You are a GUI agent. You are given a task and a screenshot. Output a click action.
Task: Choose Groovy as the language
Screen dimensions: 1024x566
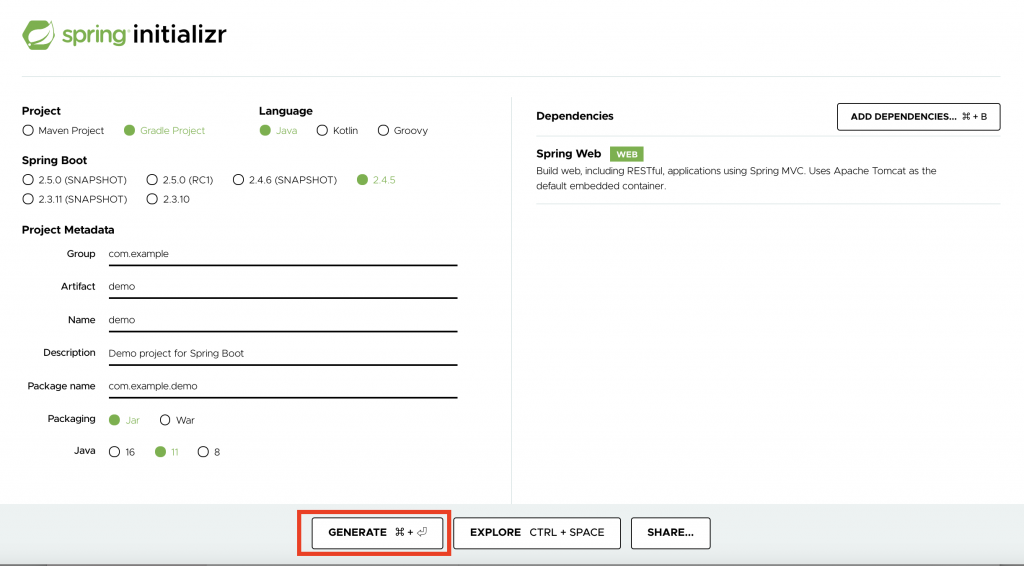tap(383, 131)
